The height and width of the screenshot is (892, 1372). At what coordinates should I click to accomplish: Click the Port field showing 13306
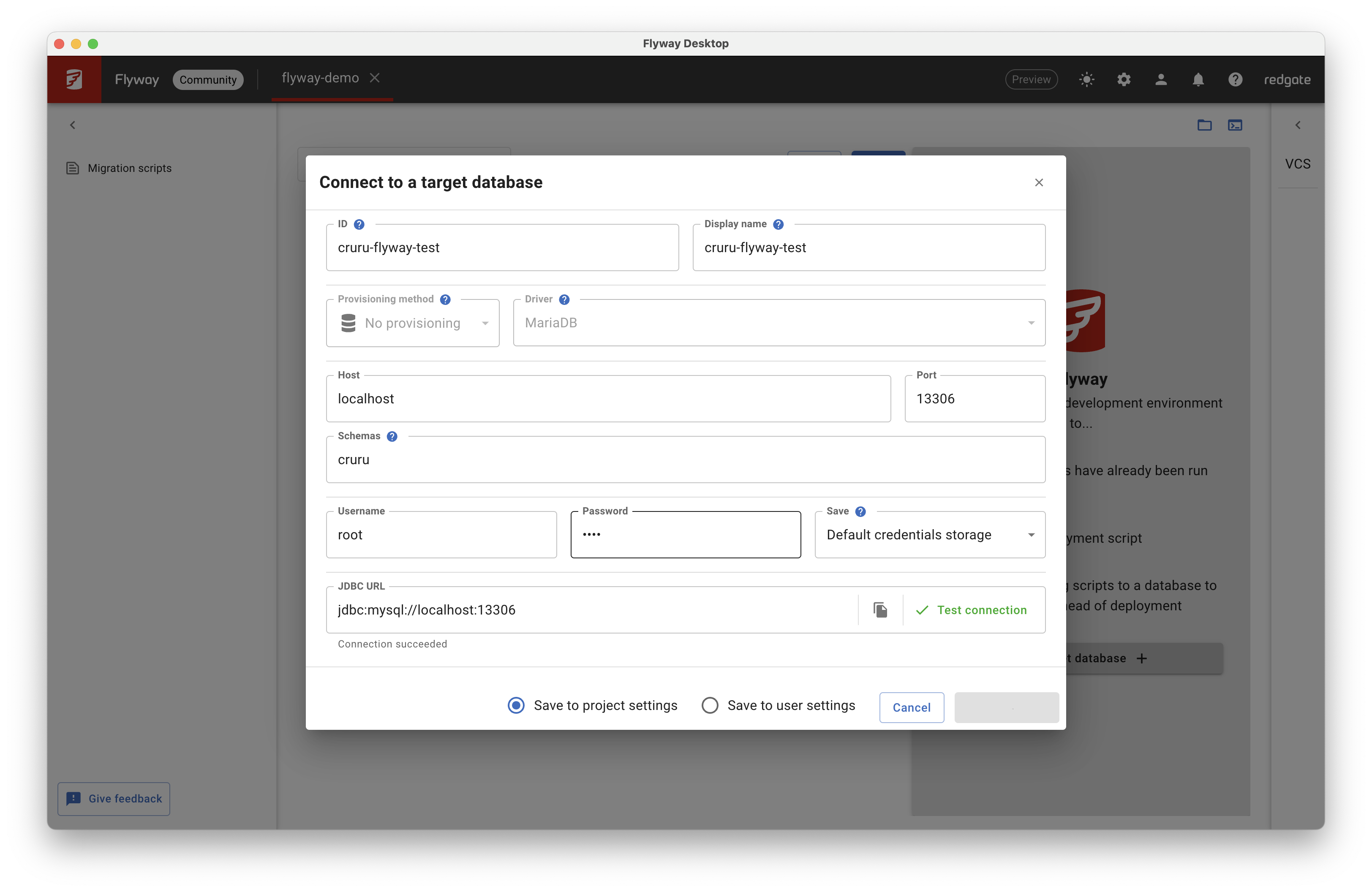pyautogui.click(x=975, y=399)
